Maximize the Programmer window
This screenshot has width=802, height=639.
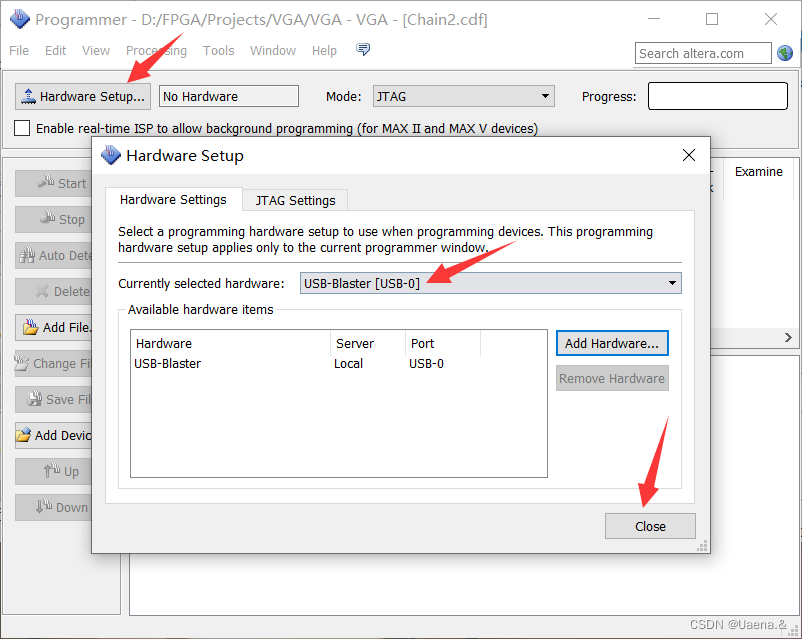tap(712, 19)
